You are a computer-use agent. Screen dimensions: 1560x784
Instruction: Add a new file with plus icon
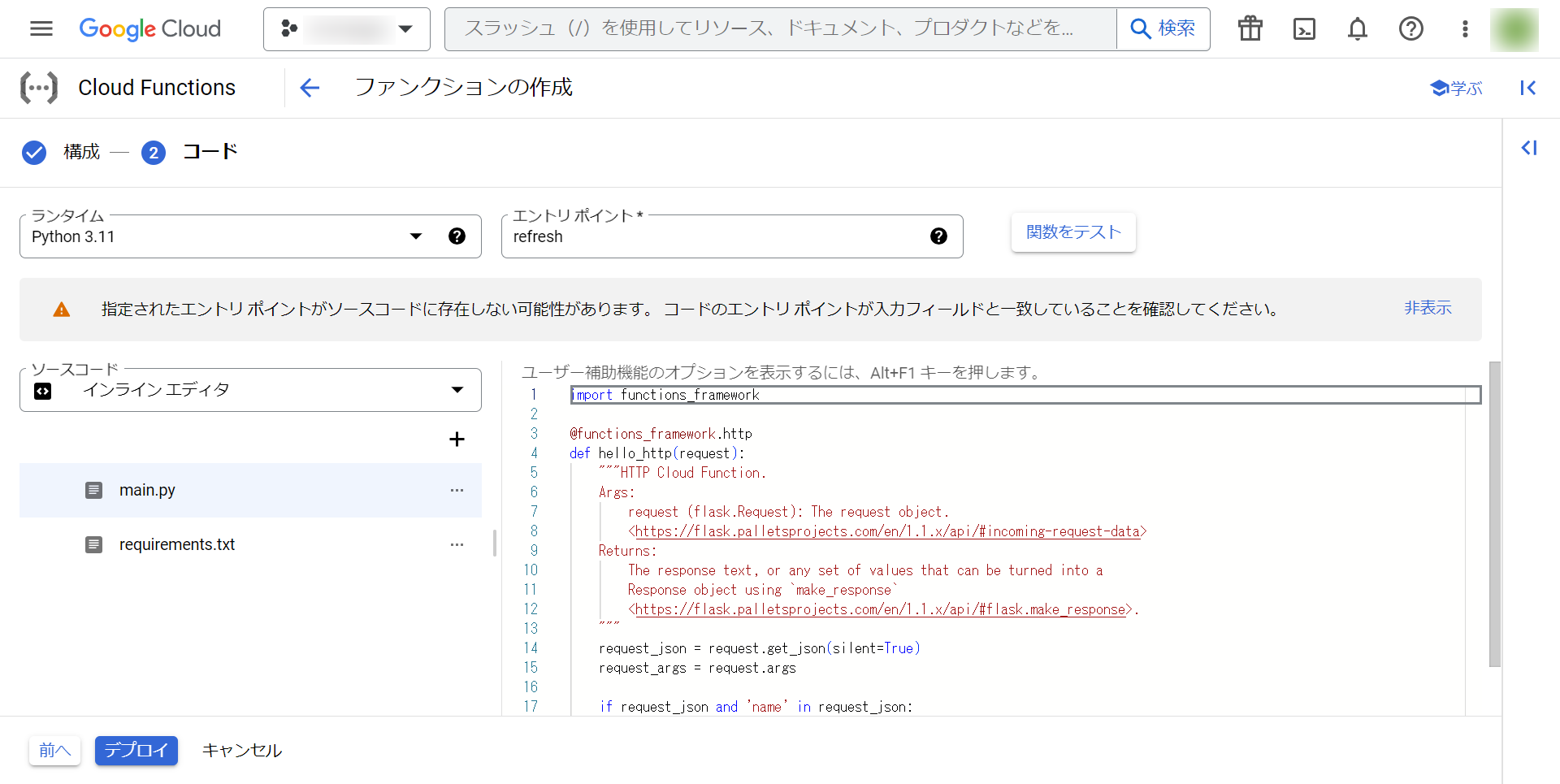457,440
